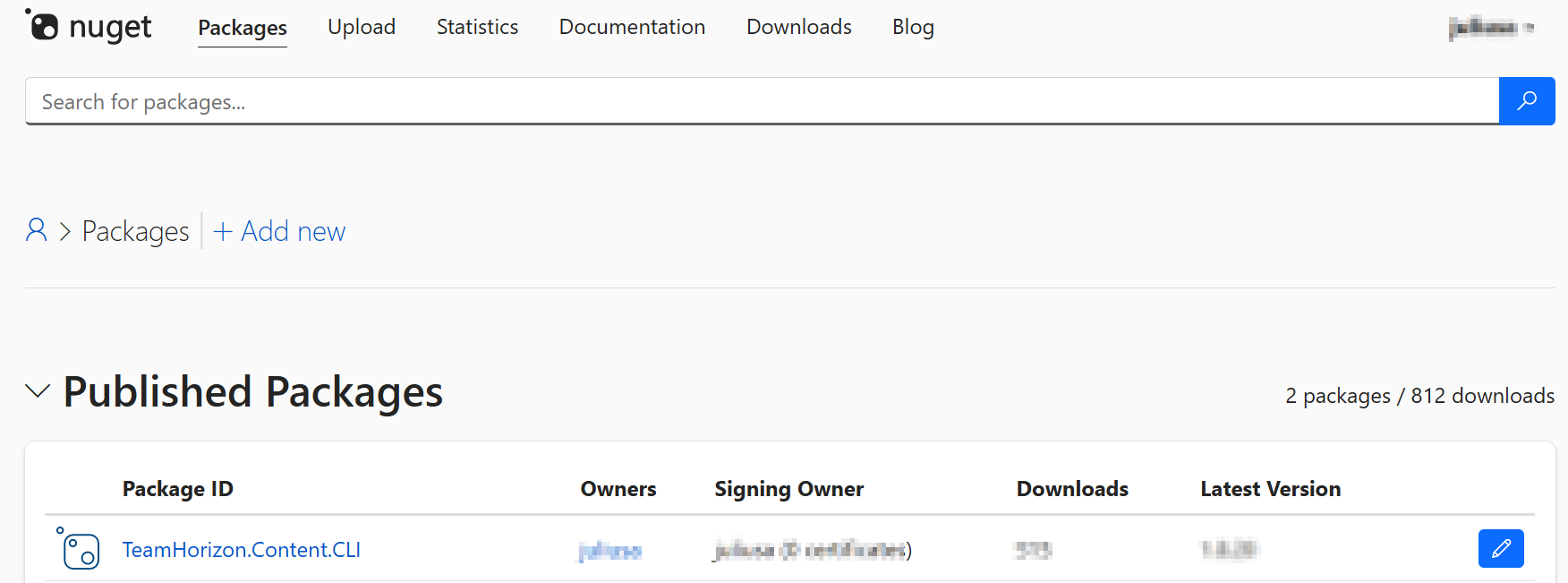Open the account dropdown in the top-right corner
The width and height of the screenshot is (1568, 583).
[x=1491, y=27]
